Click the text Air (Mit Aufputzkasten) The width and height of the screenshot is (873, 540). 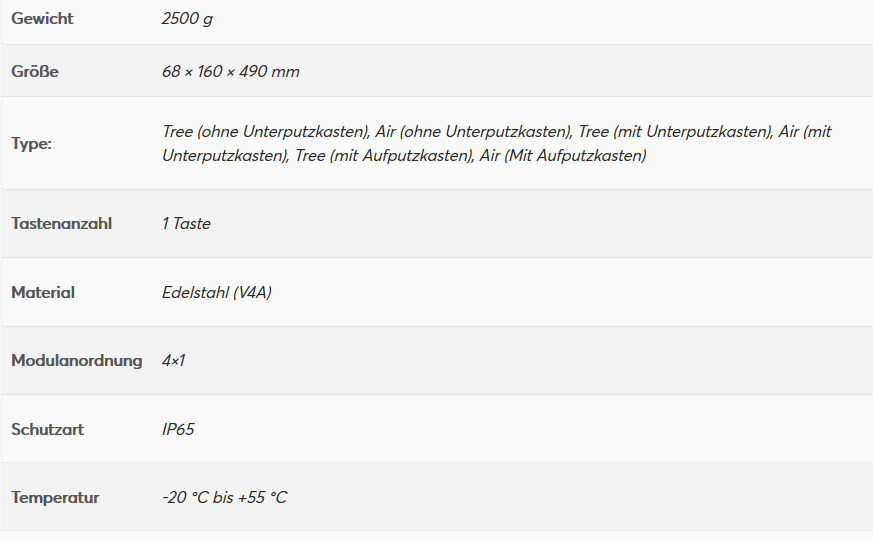[x=562, y=156]
